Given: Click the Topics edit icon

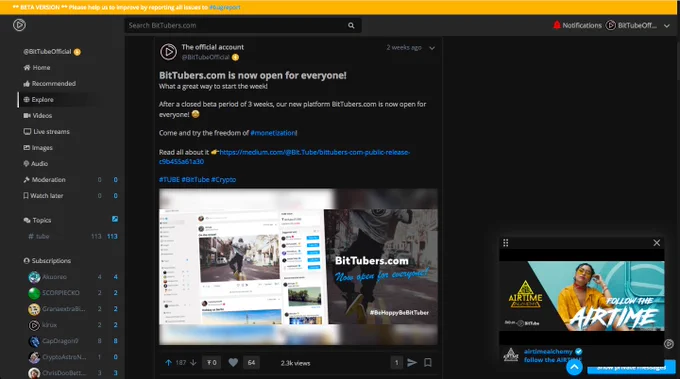Looking at the screenshot, I should 115,219.
